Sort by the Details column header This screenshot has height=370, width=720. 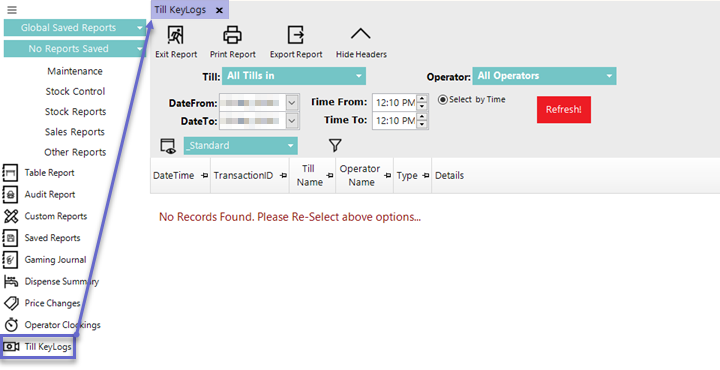449,175
